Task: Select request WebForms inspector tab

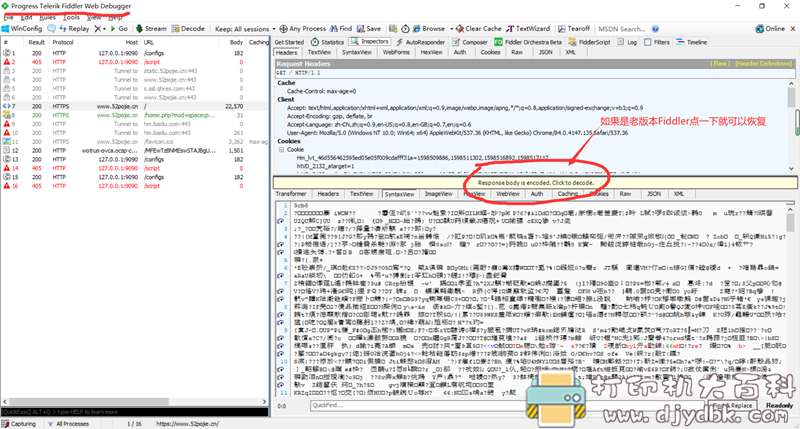Action: pos(396,53)
